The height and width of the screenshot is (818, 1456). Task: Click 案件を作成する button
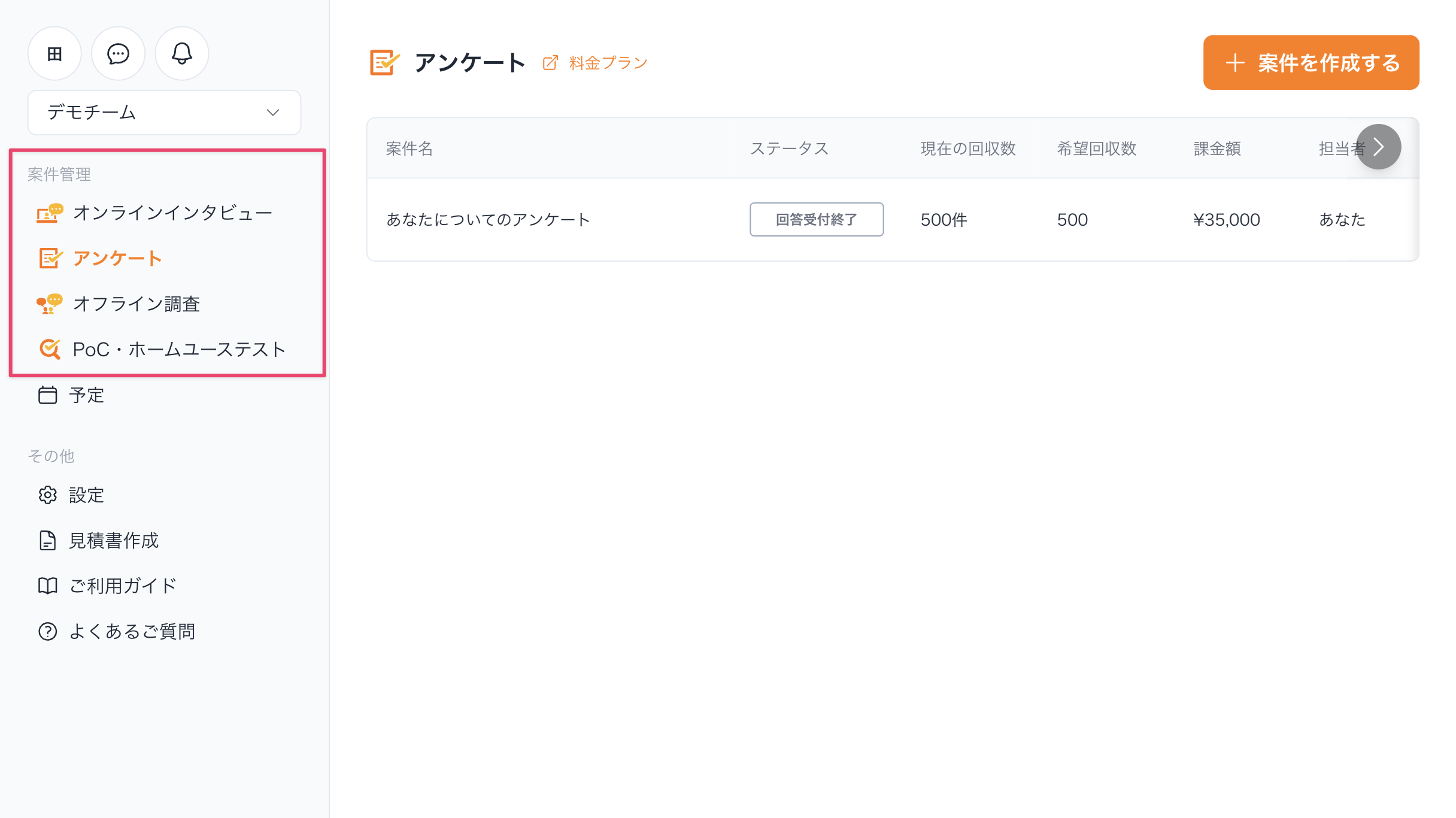point(1311,63)
